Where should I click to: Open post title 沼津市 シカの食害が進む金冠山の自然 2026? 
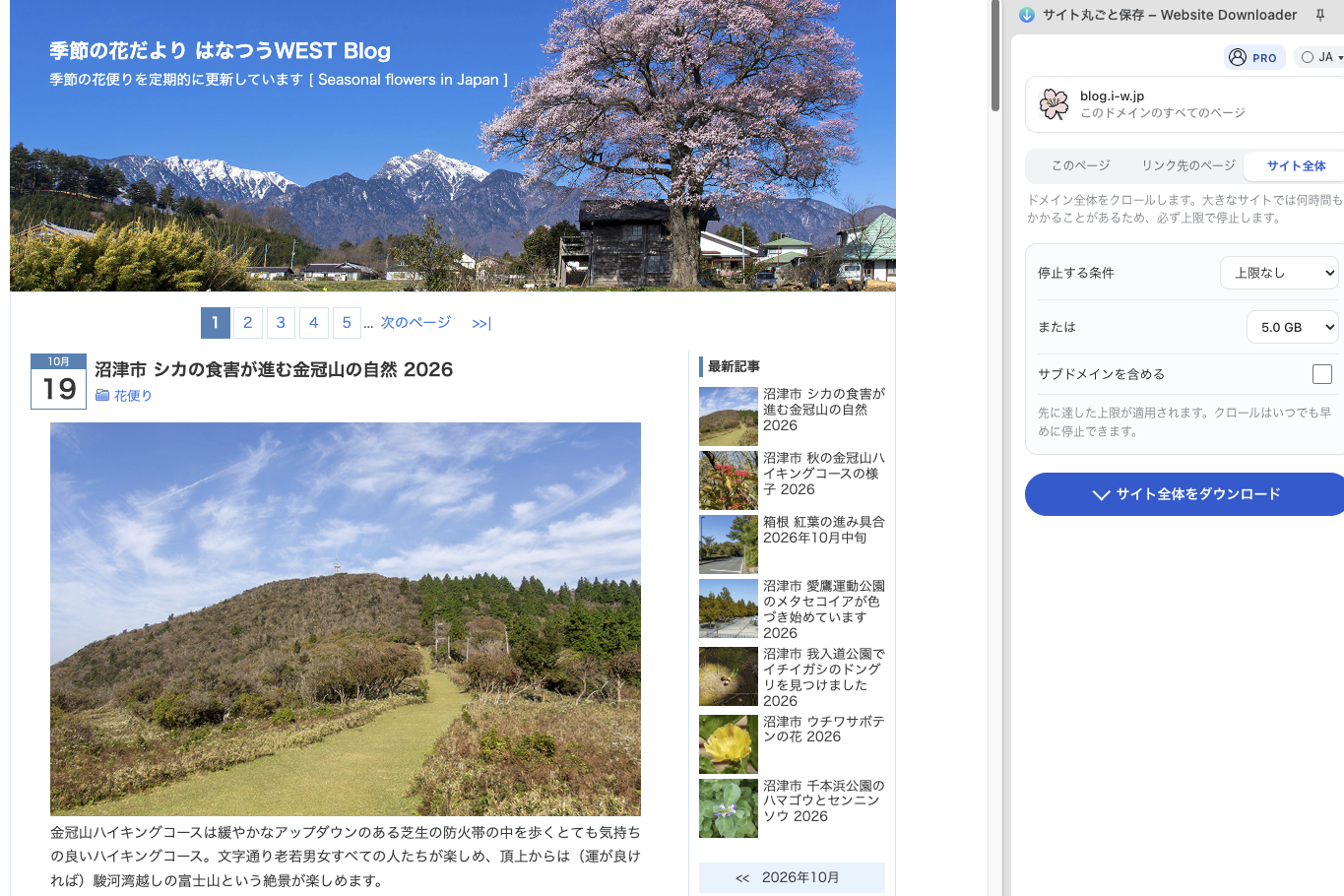point(274,369)
